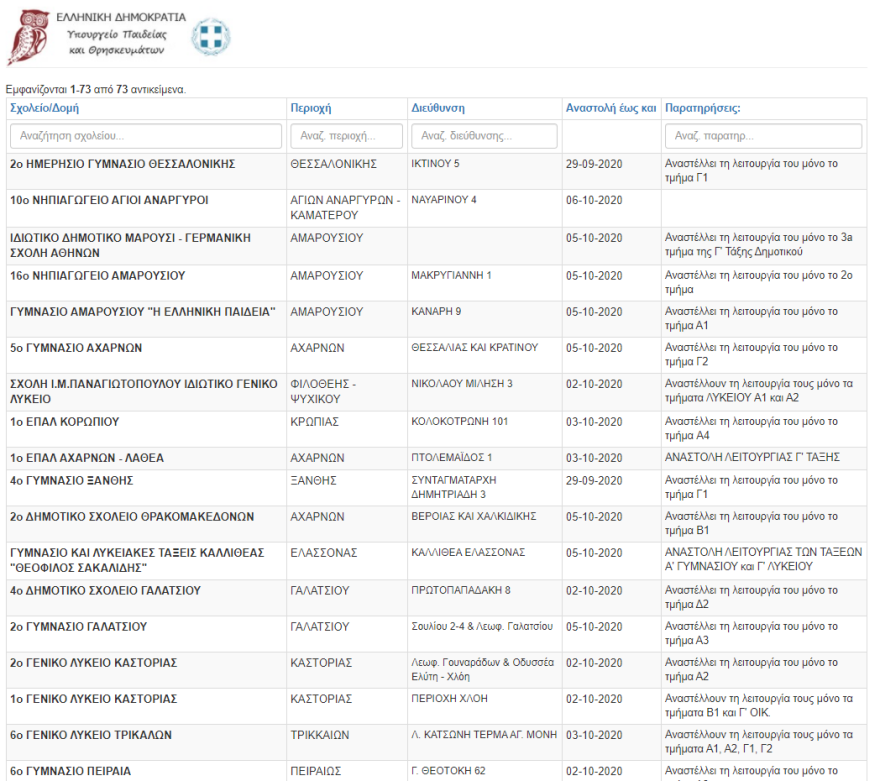This screenshot has height=781, width=880.
Task: Focus the remarks search filter field
Action: click(762, 136)
